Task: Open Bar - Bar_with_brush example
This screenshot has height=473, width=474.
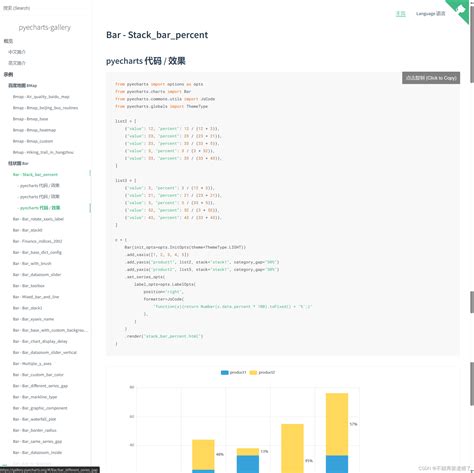Action: coord(32,263)
